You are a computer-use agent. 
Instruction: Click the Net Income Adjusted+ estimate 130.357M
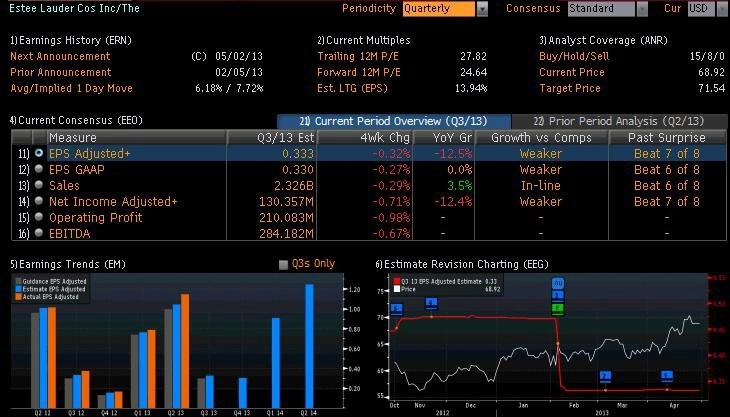[287, 202]
